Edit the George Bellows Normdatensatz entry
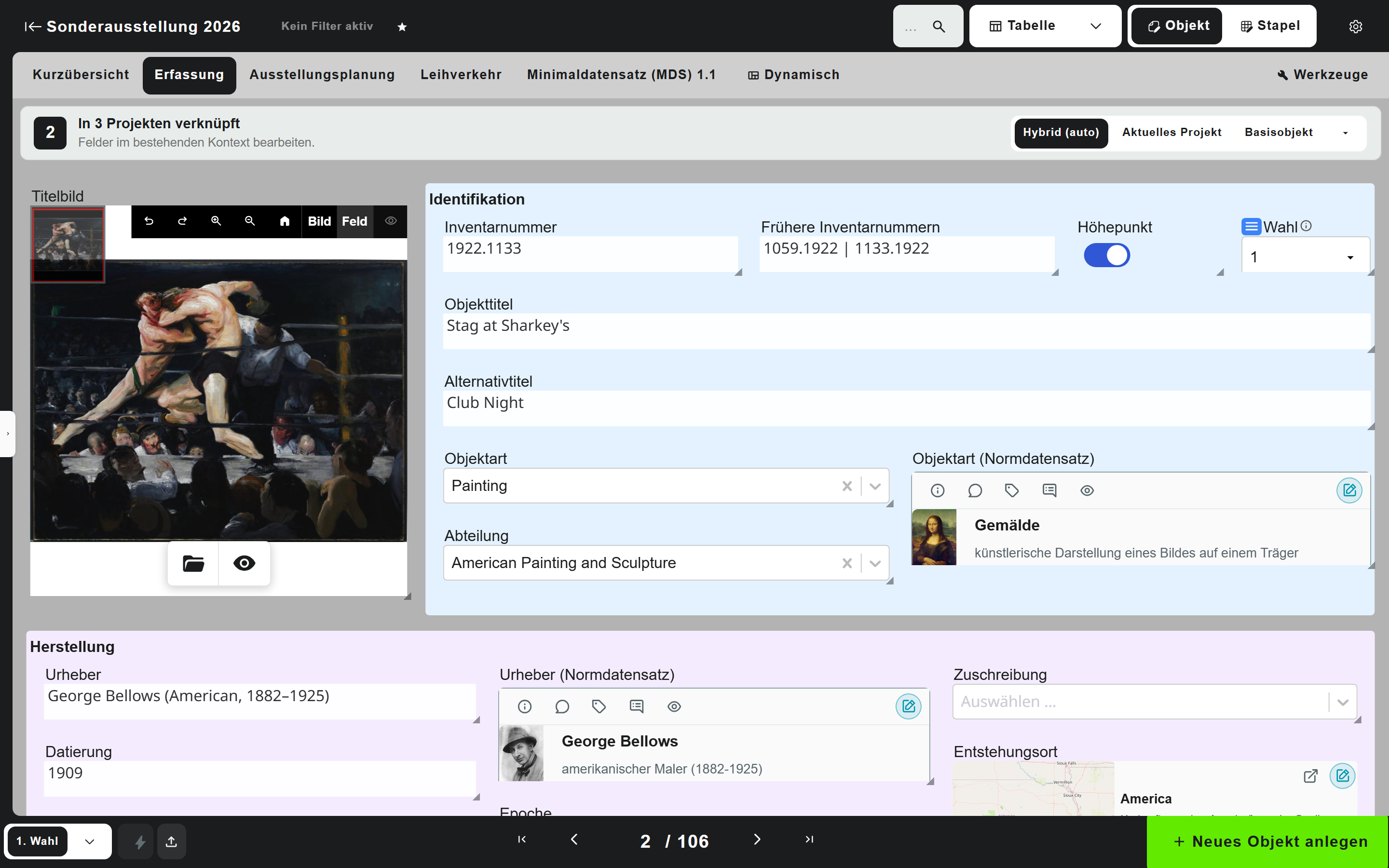The image size is (1389, 868). point(909,706)
